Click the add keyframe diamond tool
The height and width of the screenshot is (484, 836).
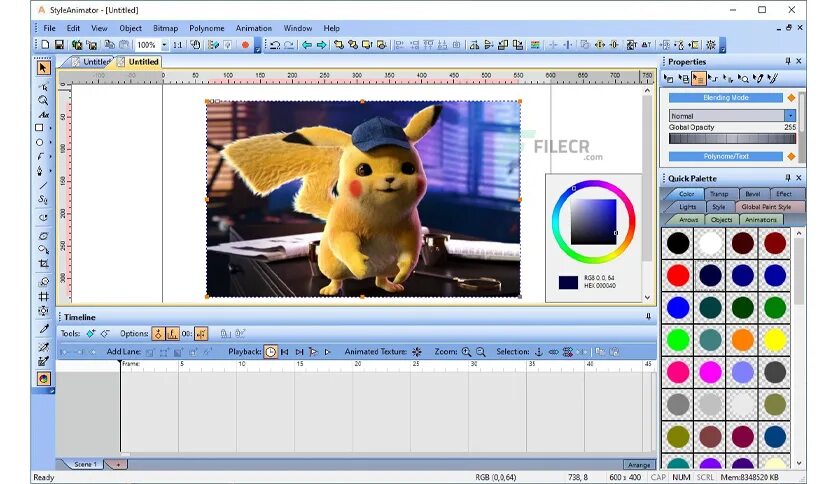point(91,334)
